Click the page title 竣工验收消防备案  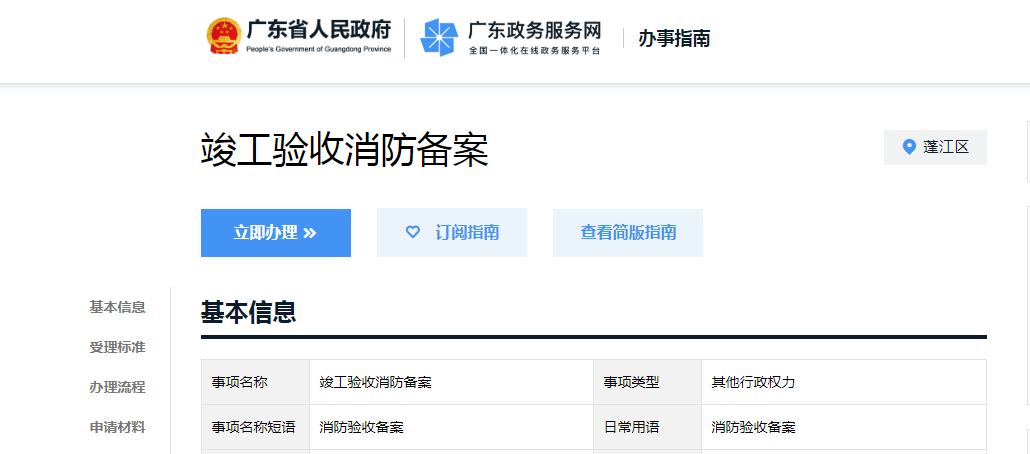[x=345, y=151]
